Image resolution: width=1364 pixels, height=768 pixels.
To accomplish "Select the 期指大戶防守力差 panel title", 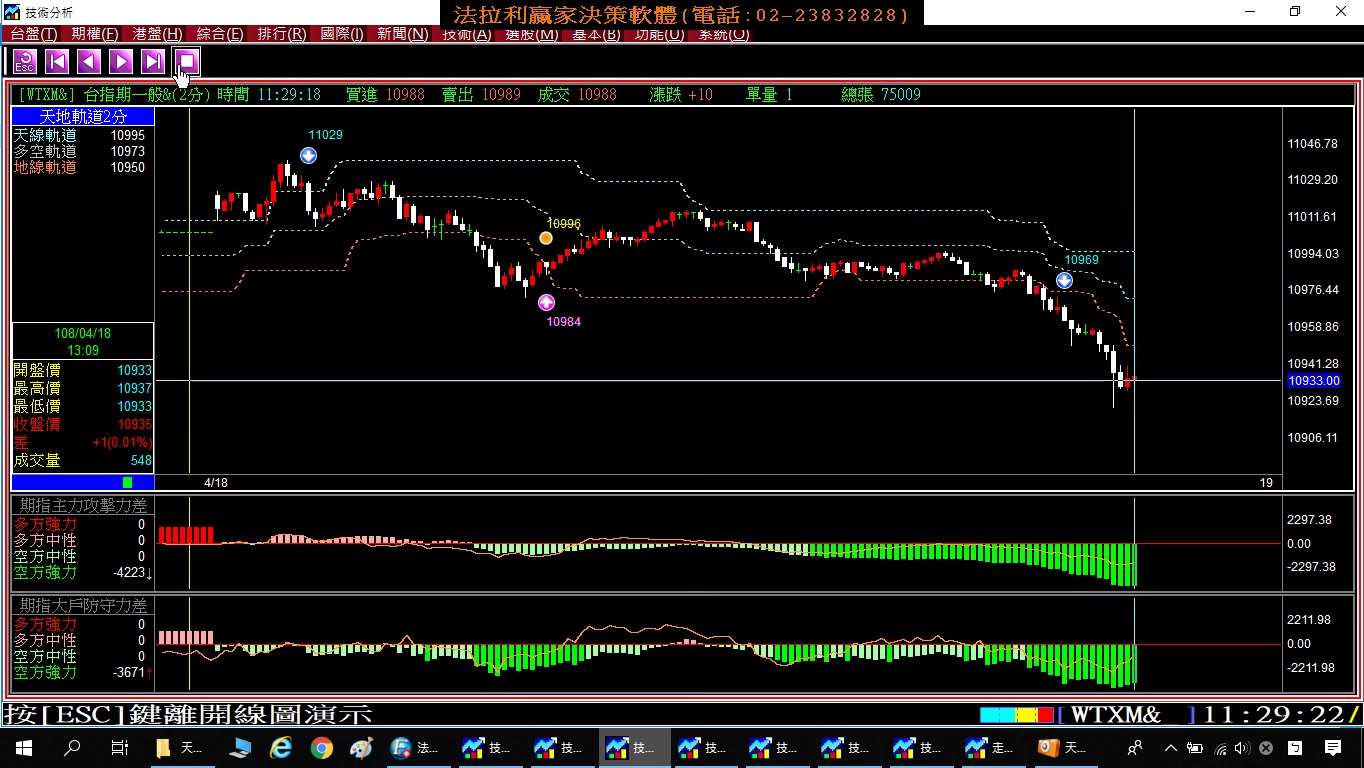I will tap(83, 606).
